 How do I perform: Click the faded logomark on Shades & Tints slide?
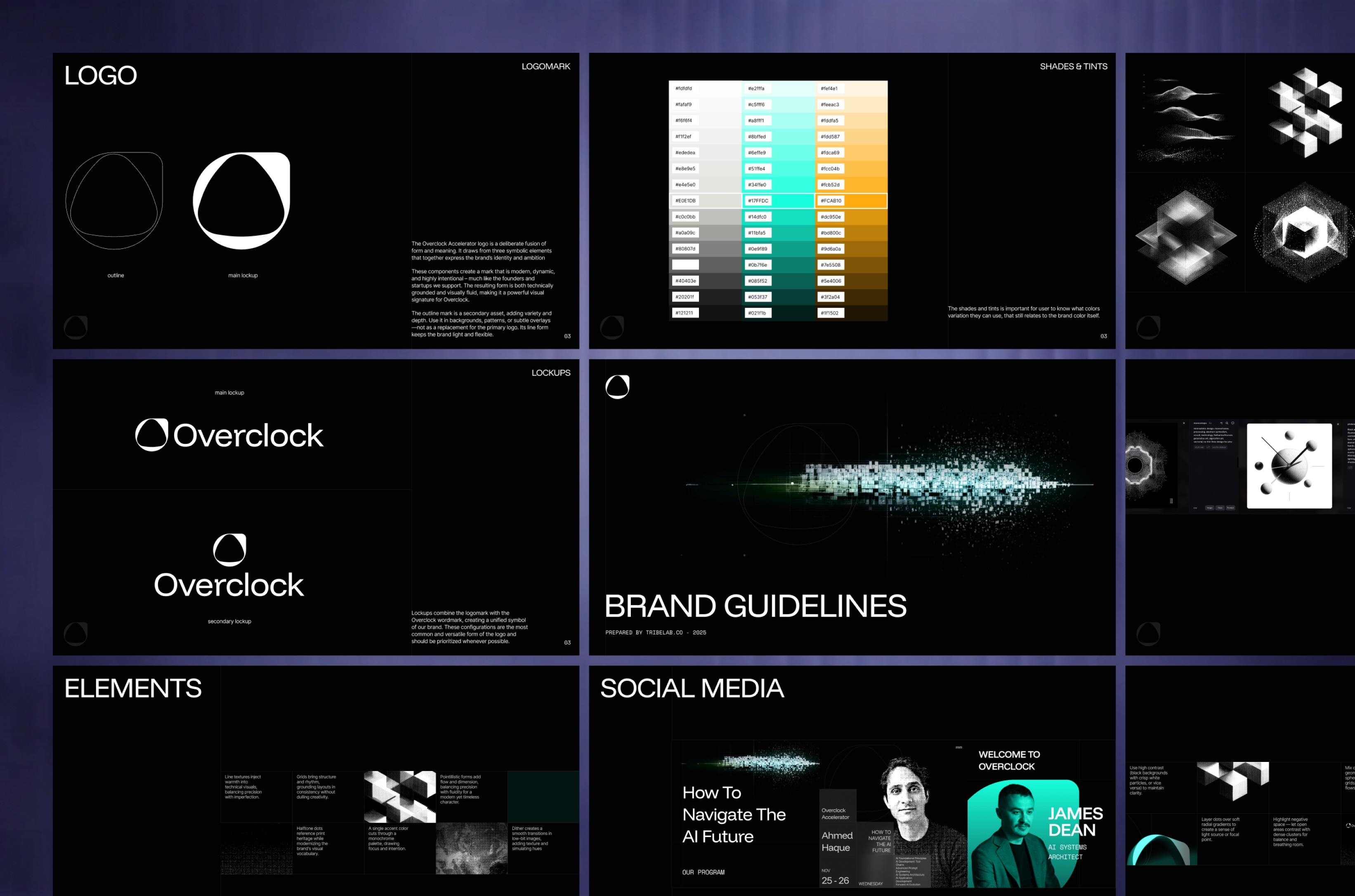point(611,328)
